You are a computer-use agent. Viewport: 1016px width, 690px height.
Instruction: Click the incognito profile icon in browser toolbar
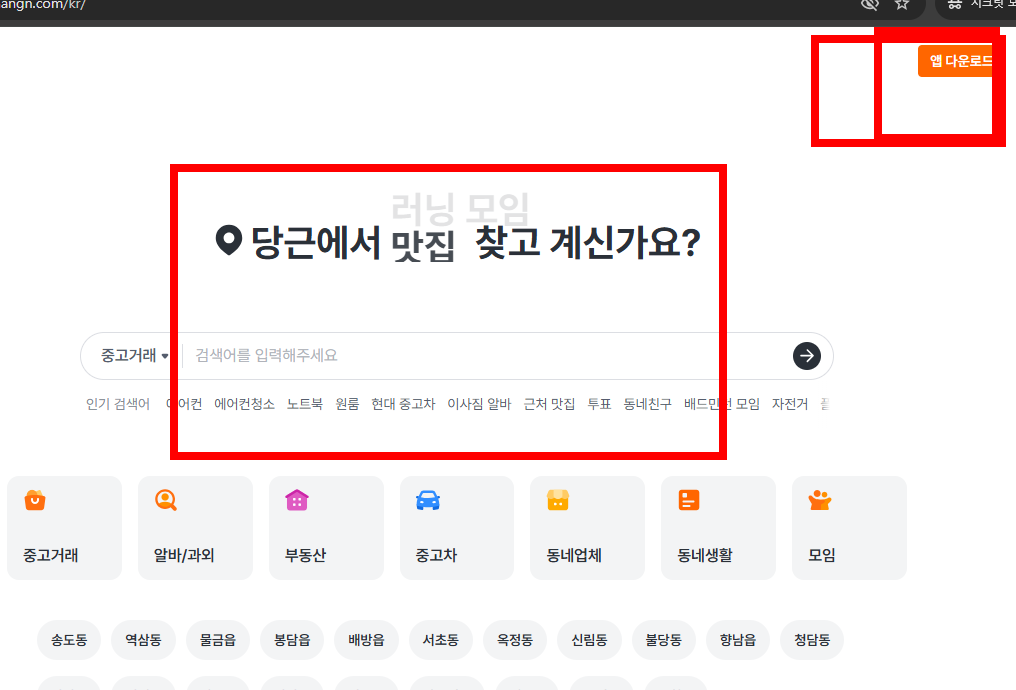coord(955,5)
